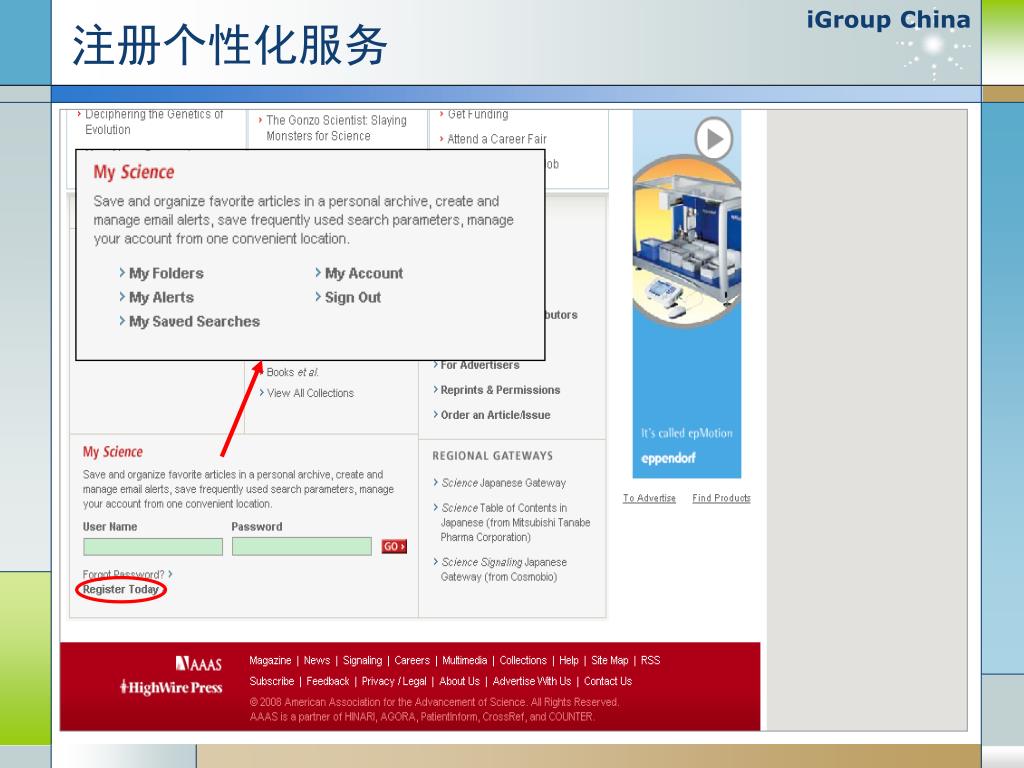The width and height of the screenshot is (1024, 768).
Task: Click the Forgot Password link
Action: pos(127,574)
